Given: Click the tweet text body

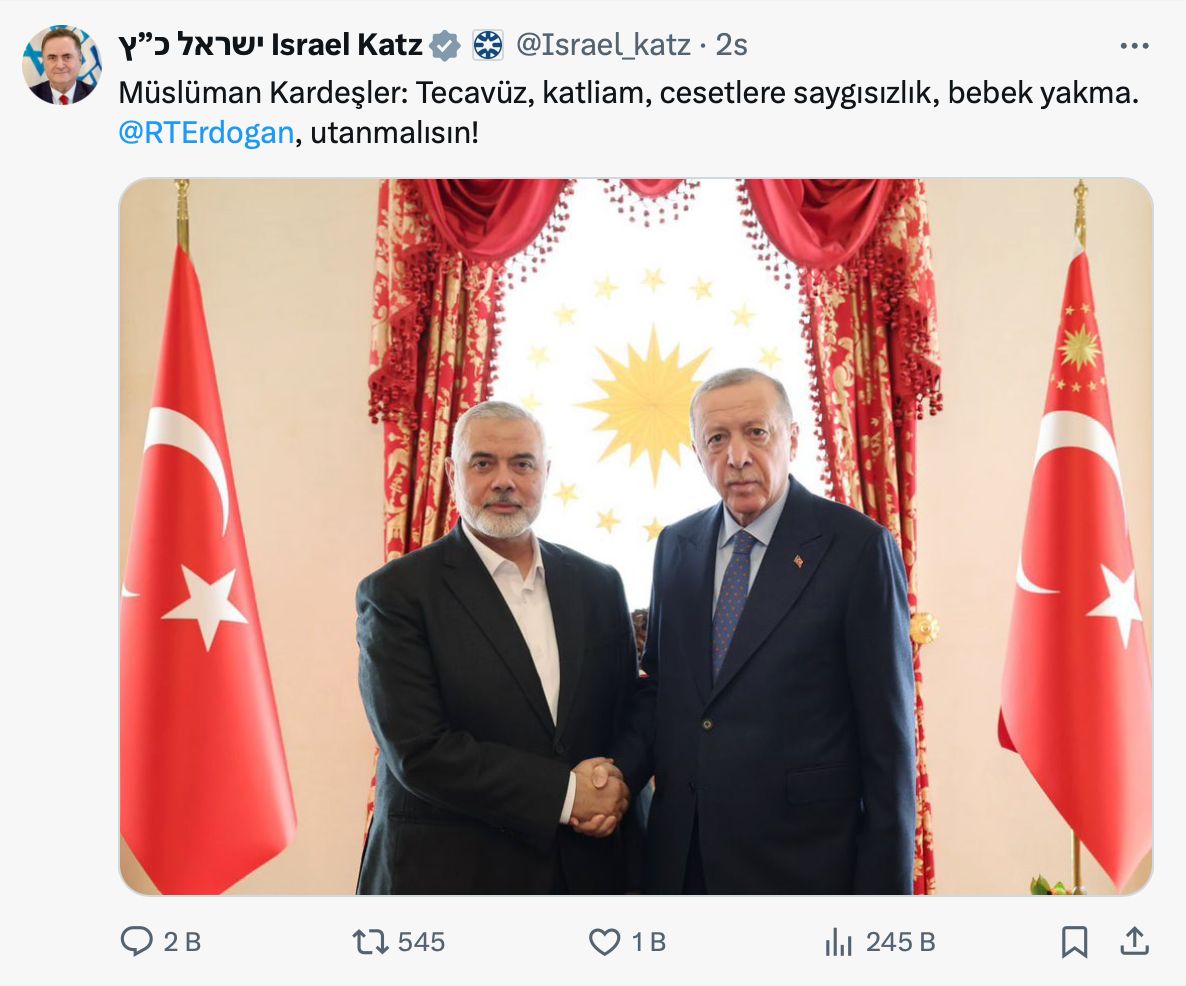Looking at the screenshot, I should [629, 113].
